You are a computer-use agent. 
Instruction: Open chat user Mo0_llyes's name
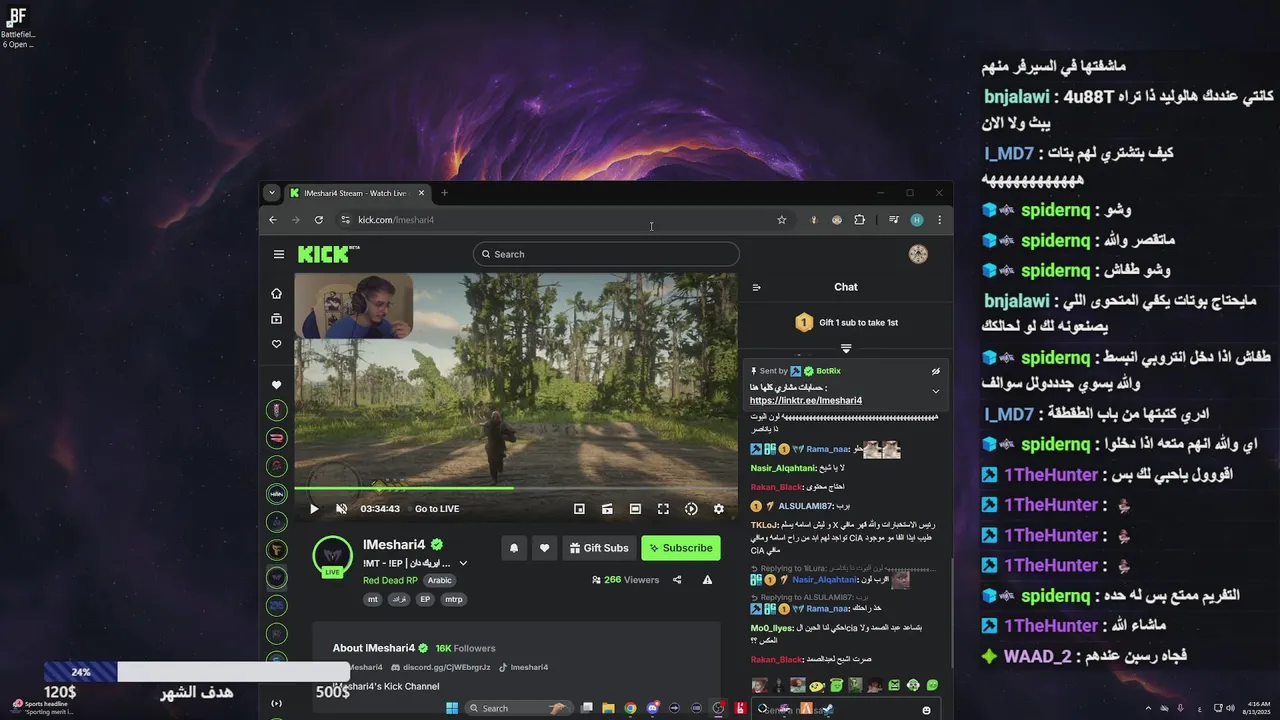[771, 628]
